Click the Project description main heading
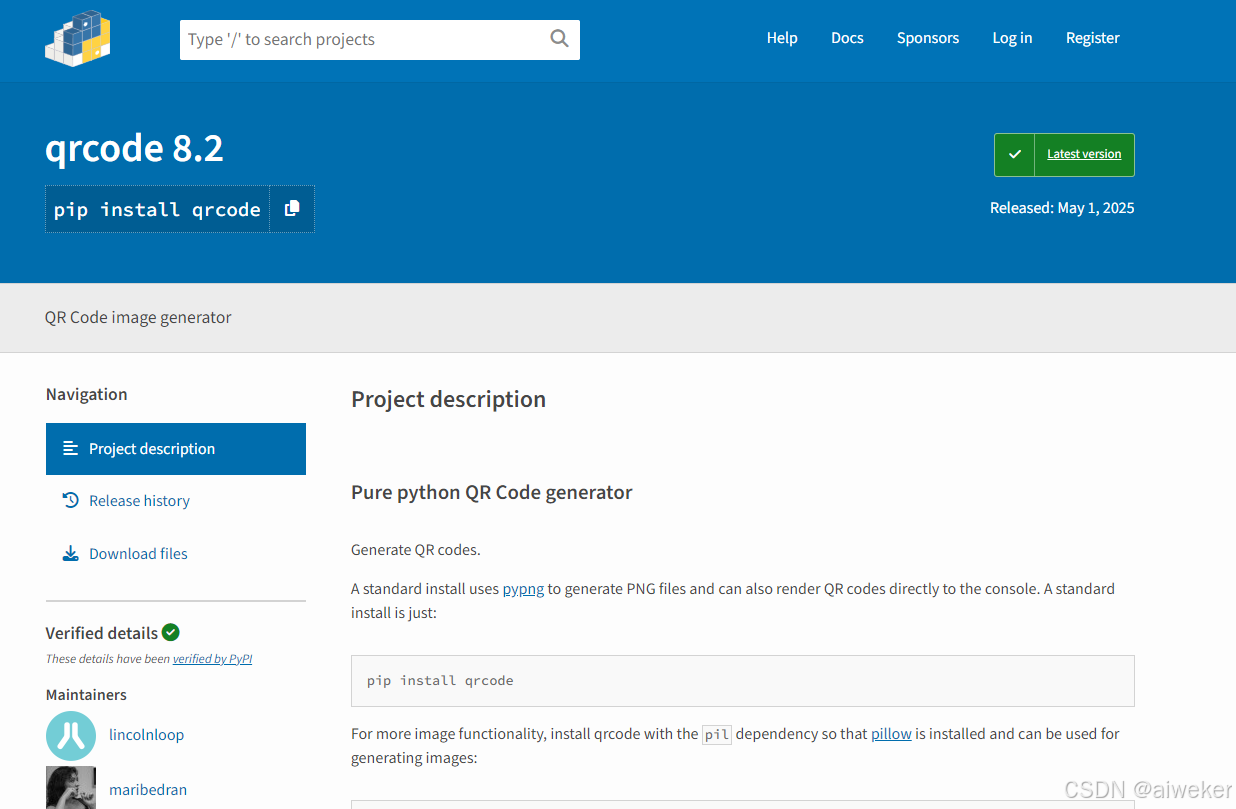The image size is (1236, 809). tap(448, 399)
